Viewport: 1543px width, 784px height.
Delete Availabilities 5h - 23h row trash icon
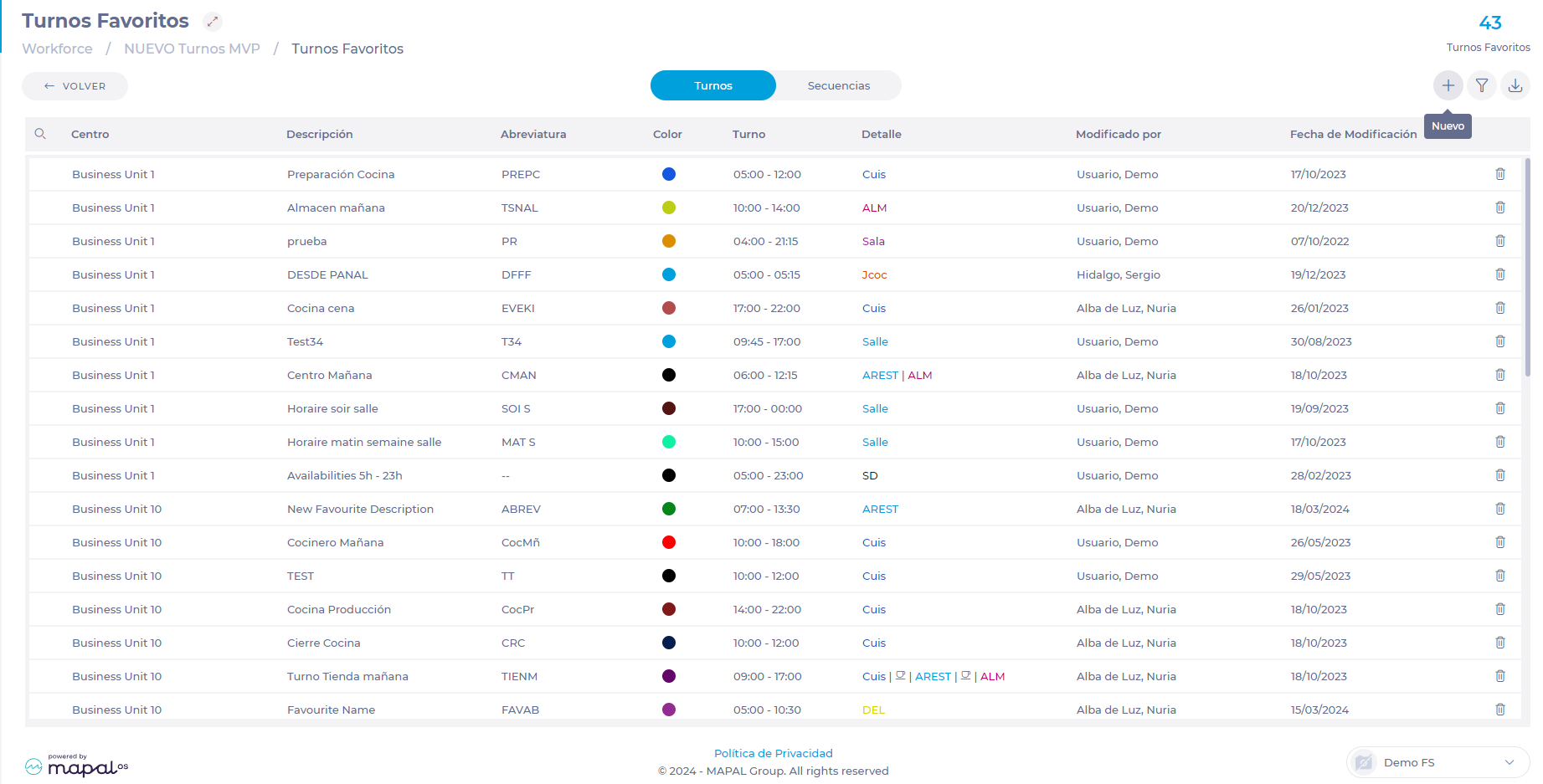pyautogui.click(x=1500, y=475)
